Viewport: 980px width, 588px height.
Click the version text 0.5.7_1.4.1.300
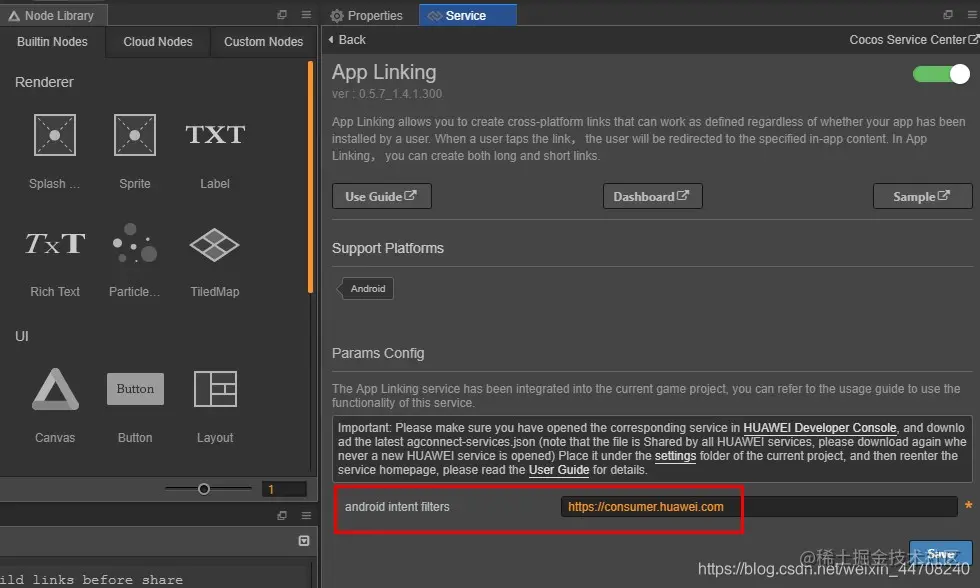(387, 94)
